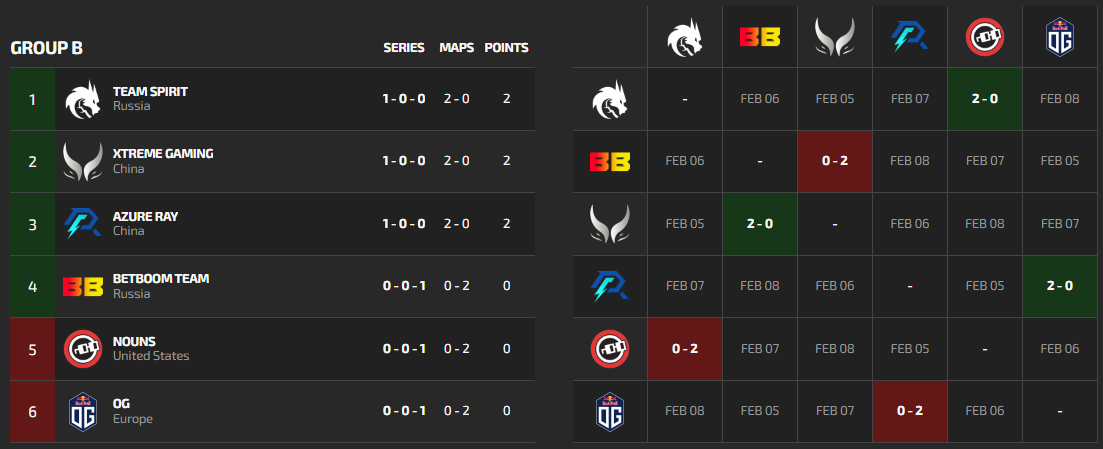
Task: Click green 2 - 0 cell in Team Spirit row
Action: click(x=985, y=99)
